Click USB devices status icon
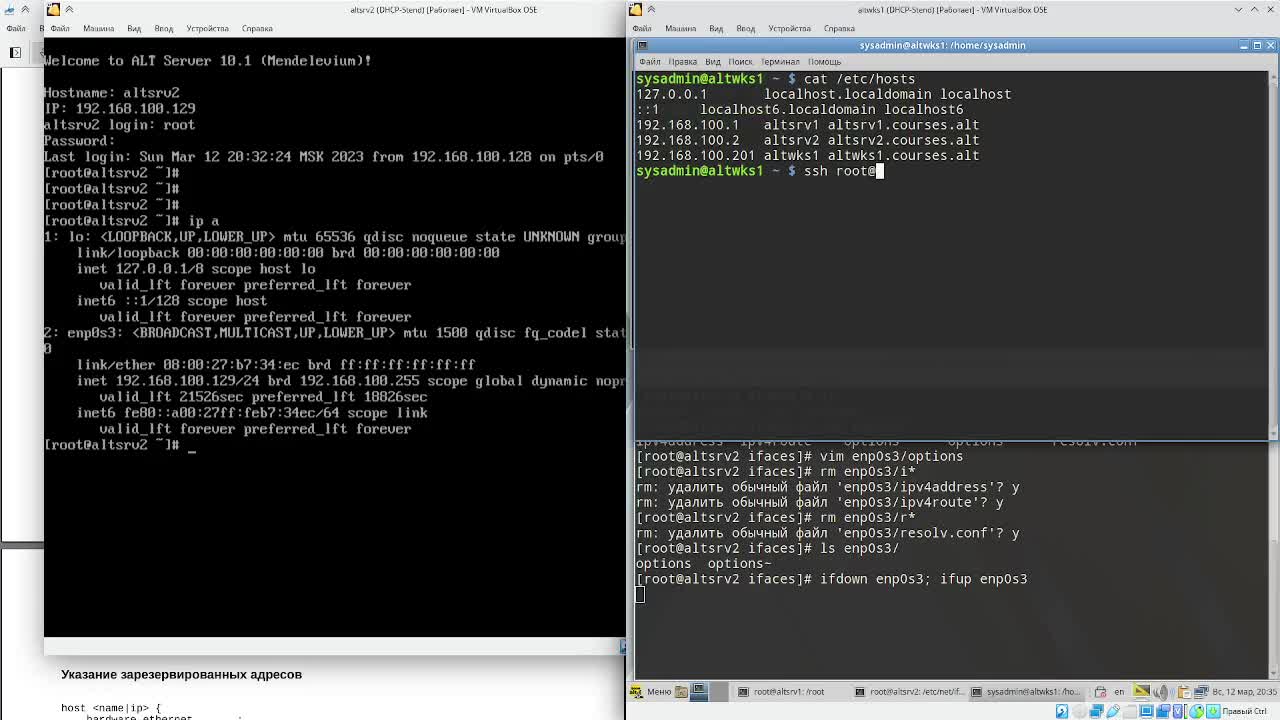This screenshot has width=1280, height=720. (1112, 711)
